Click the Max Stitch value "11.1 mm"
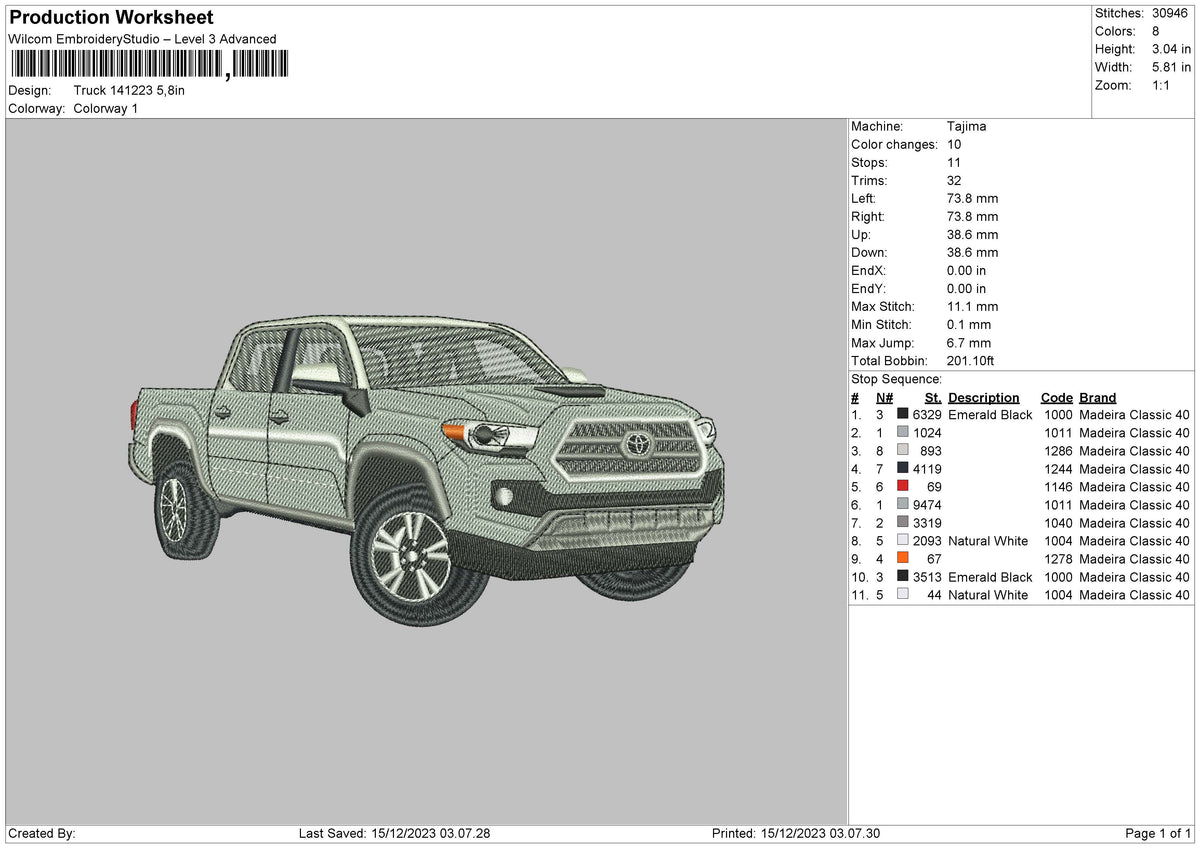Image resolution: width=1200 pixels, height=848 pixels. click(972, 307)
